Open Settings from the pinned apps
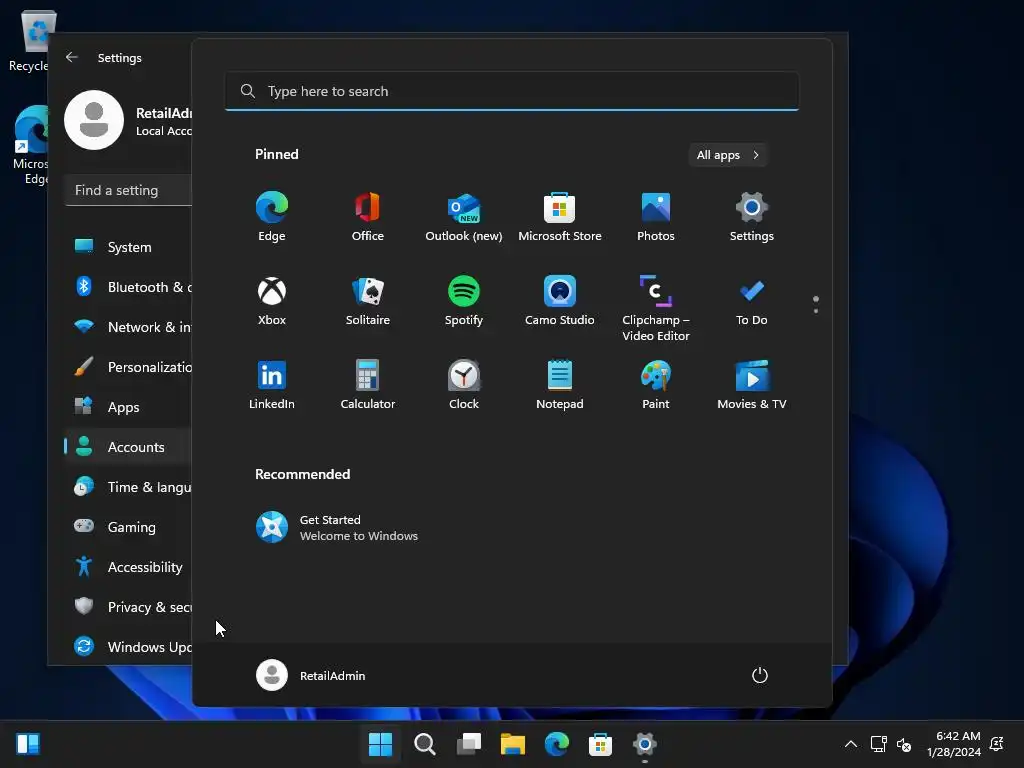This screenshot has width=1024, height=768. tap(752, 217)
